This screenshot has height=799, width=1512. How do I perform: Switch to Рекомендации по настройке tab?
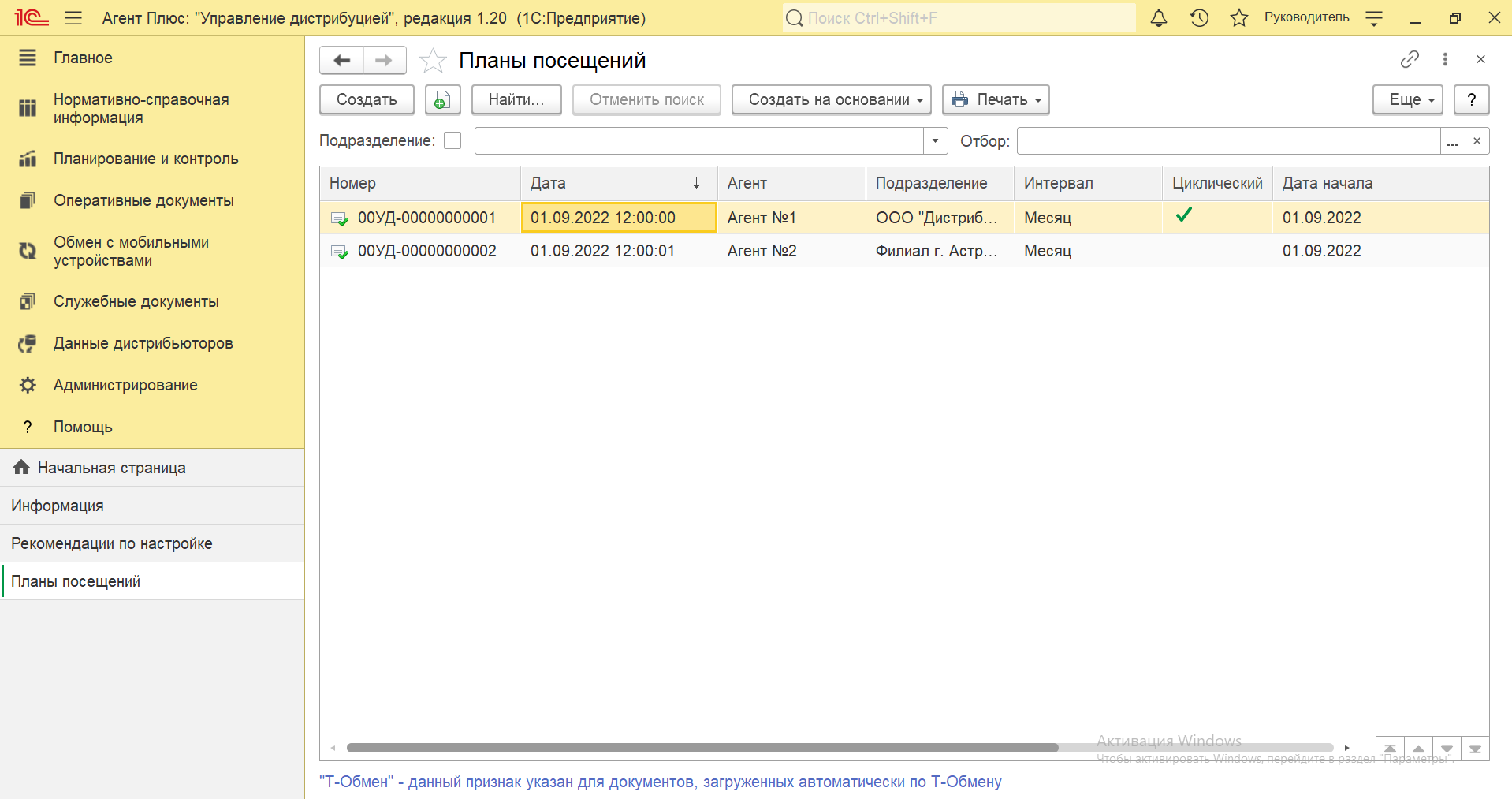pyautogui.click(x=152, y=543)
